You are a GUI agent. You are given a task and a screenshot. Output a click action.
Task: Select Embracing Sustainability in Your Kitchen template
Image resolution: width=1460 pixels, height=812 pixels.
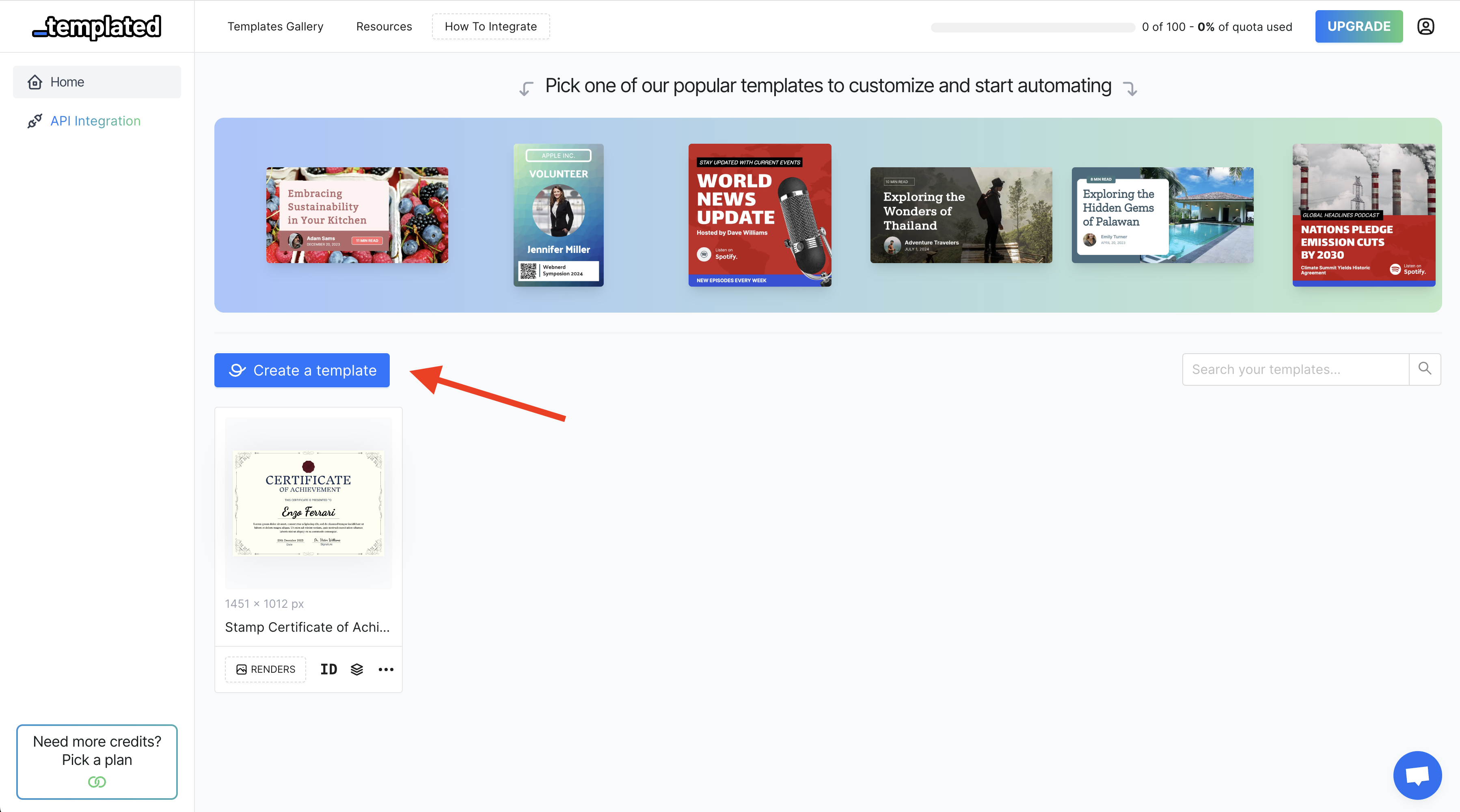[357, 215]
